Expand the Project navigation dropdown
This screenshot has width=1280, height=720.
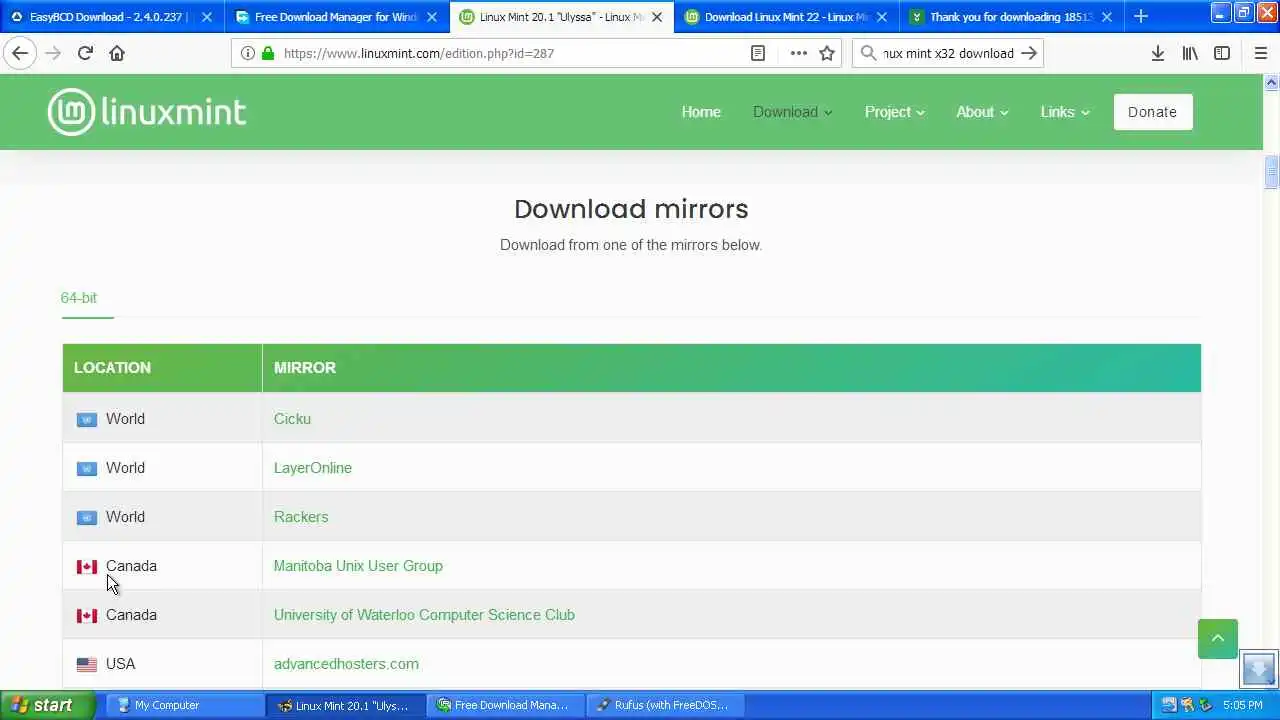tap(894, 112)
